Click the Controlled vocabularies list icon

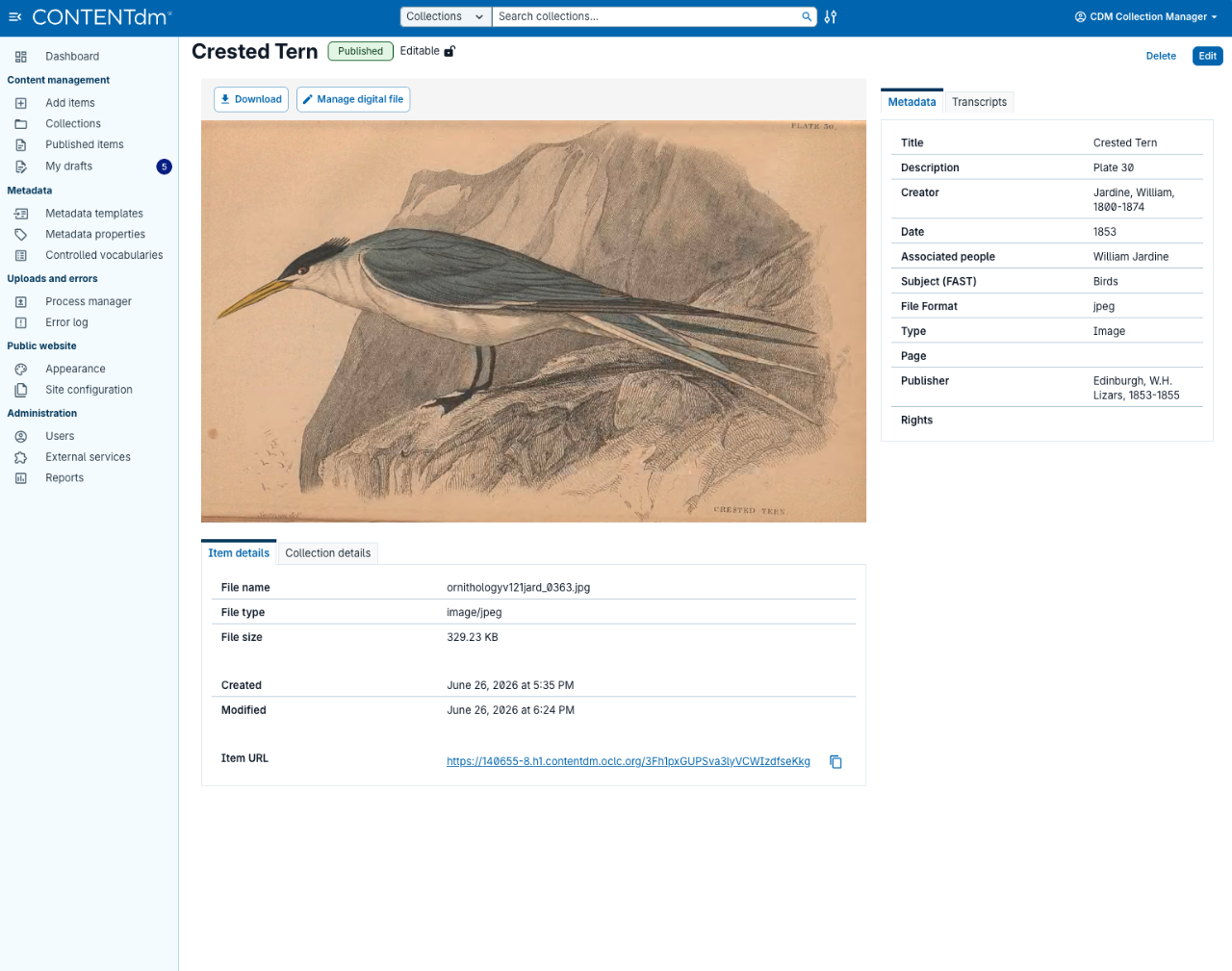(x=21, y=256)
